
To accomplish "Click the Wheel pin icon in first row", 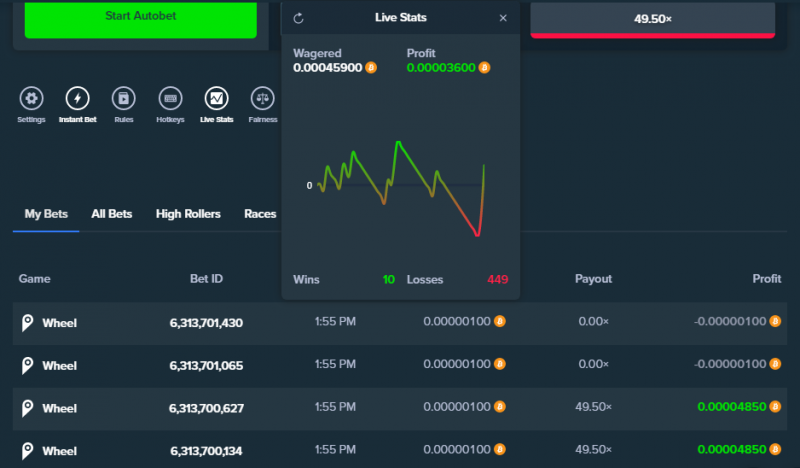I will tap(28, 323).
